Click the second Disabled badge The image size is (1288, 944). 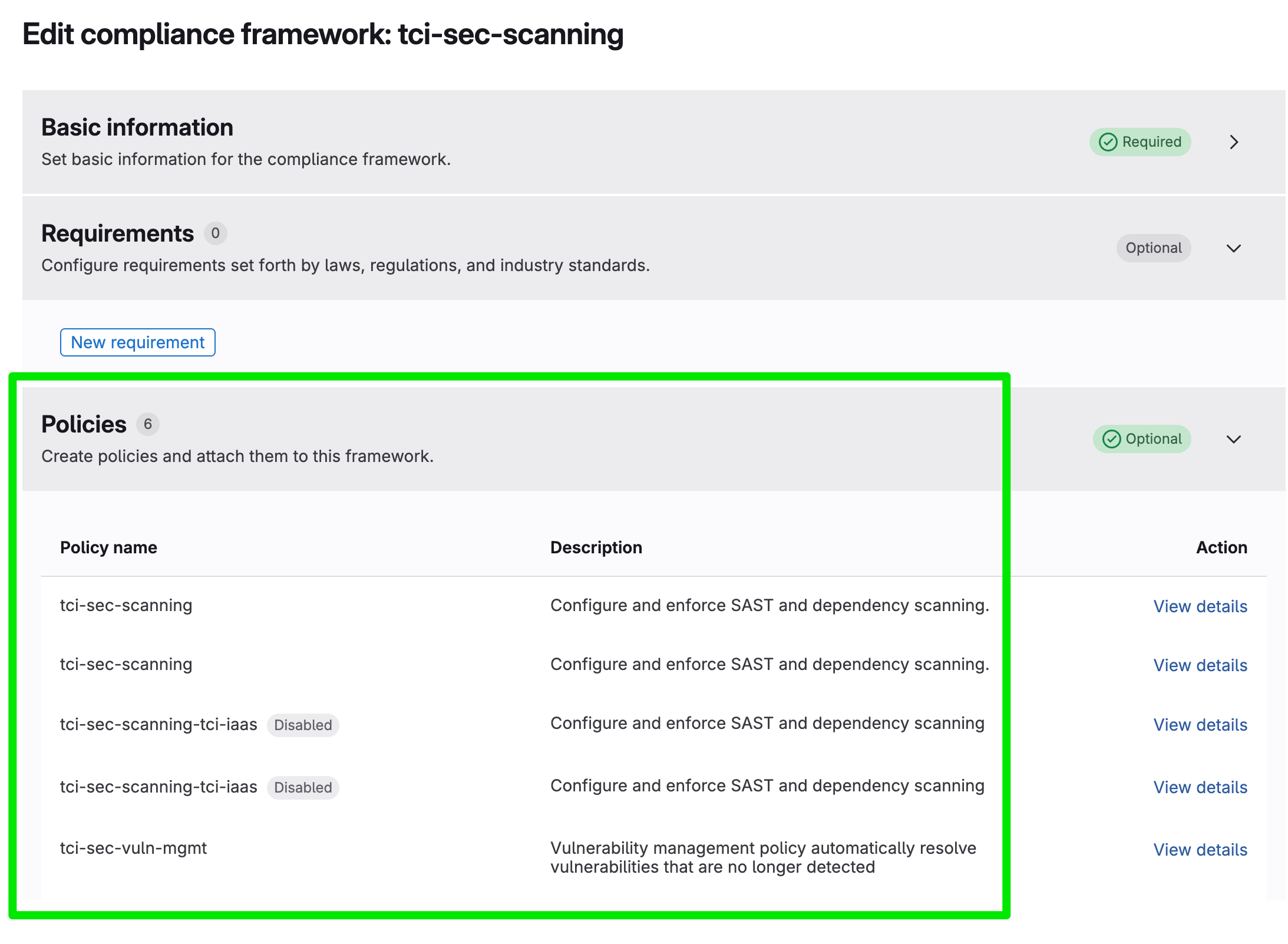click(x=303, y=787)
